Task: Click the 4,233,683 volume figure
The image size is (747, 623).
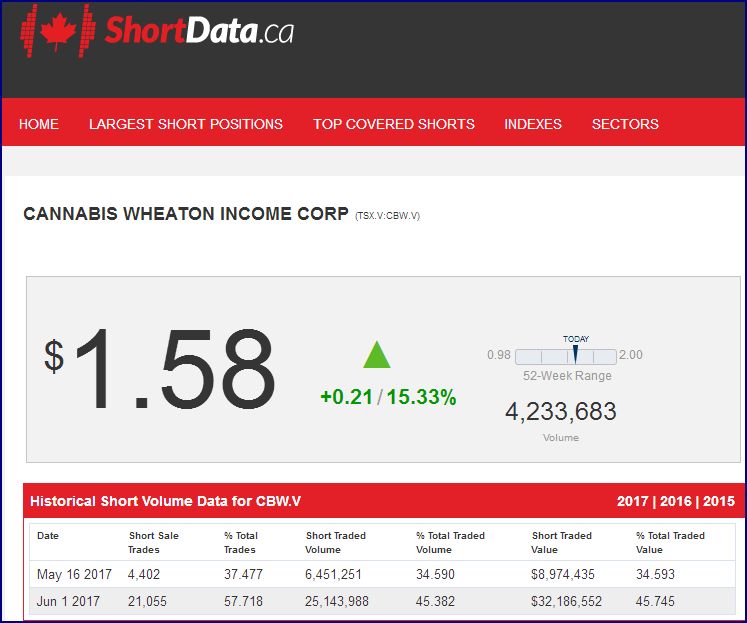Action: pyautogui.click(x=561, y=412)
